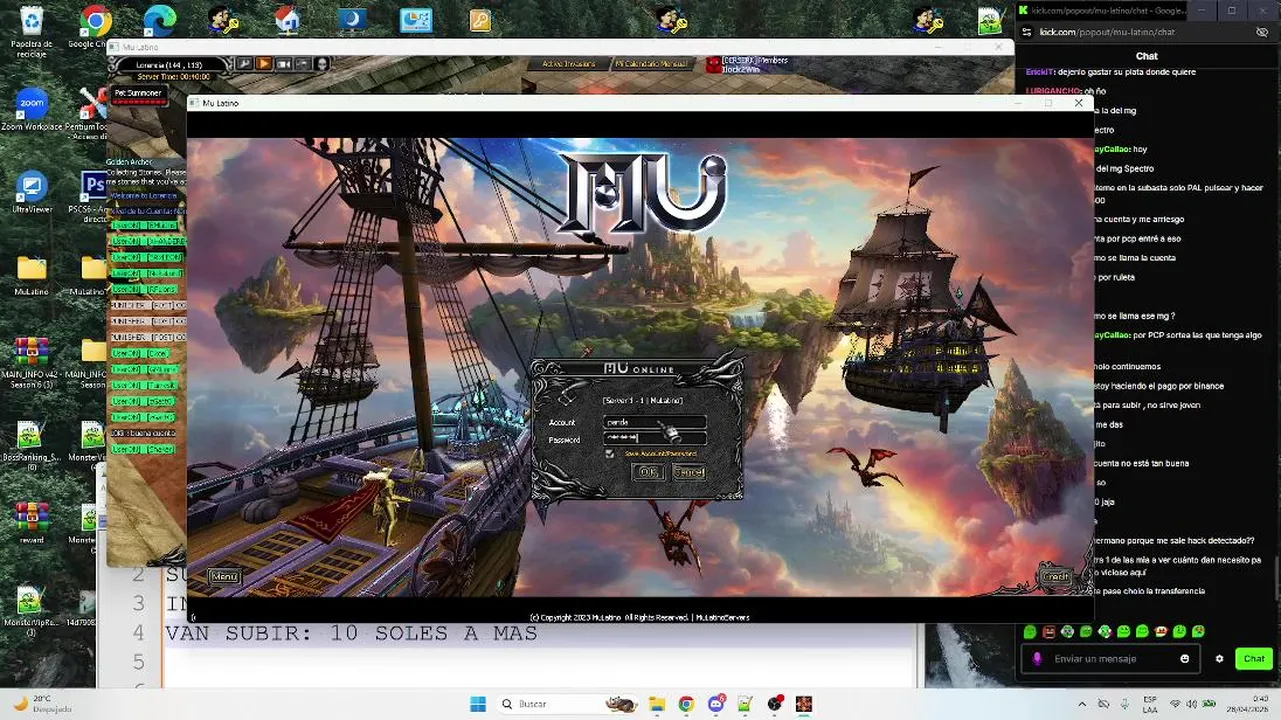Click the 'Activar Invasiones' button in the back Mu Latino window
This screenshot has width=1281, height=720.
pyautogui.click(x=568, y=64)
